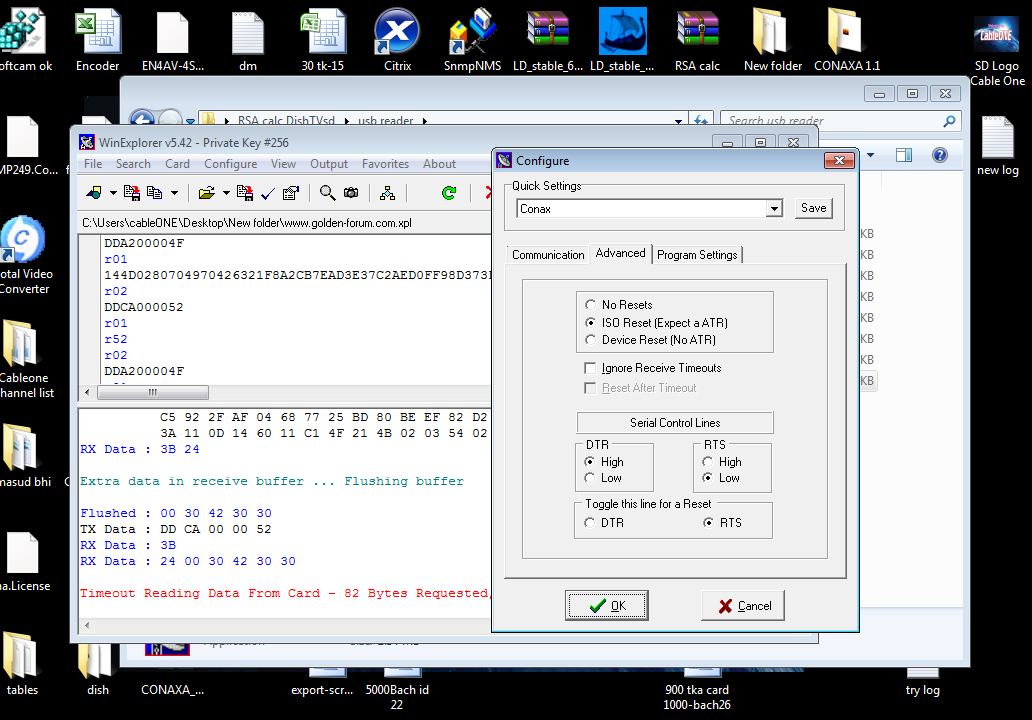Enable Ignore Receive Timeouts checkbox

click(653, 368)
